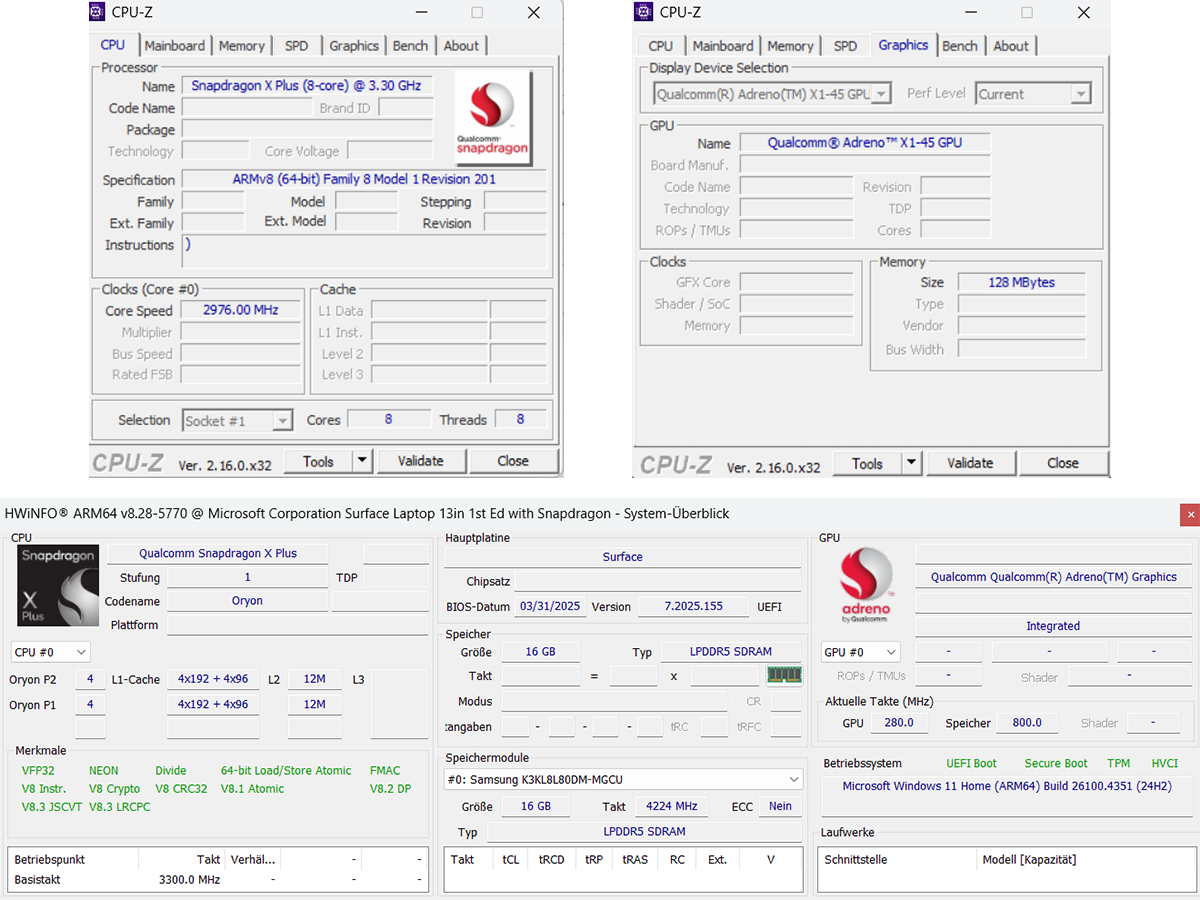Click the Threads value field showing 8

point(520,420)
